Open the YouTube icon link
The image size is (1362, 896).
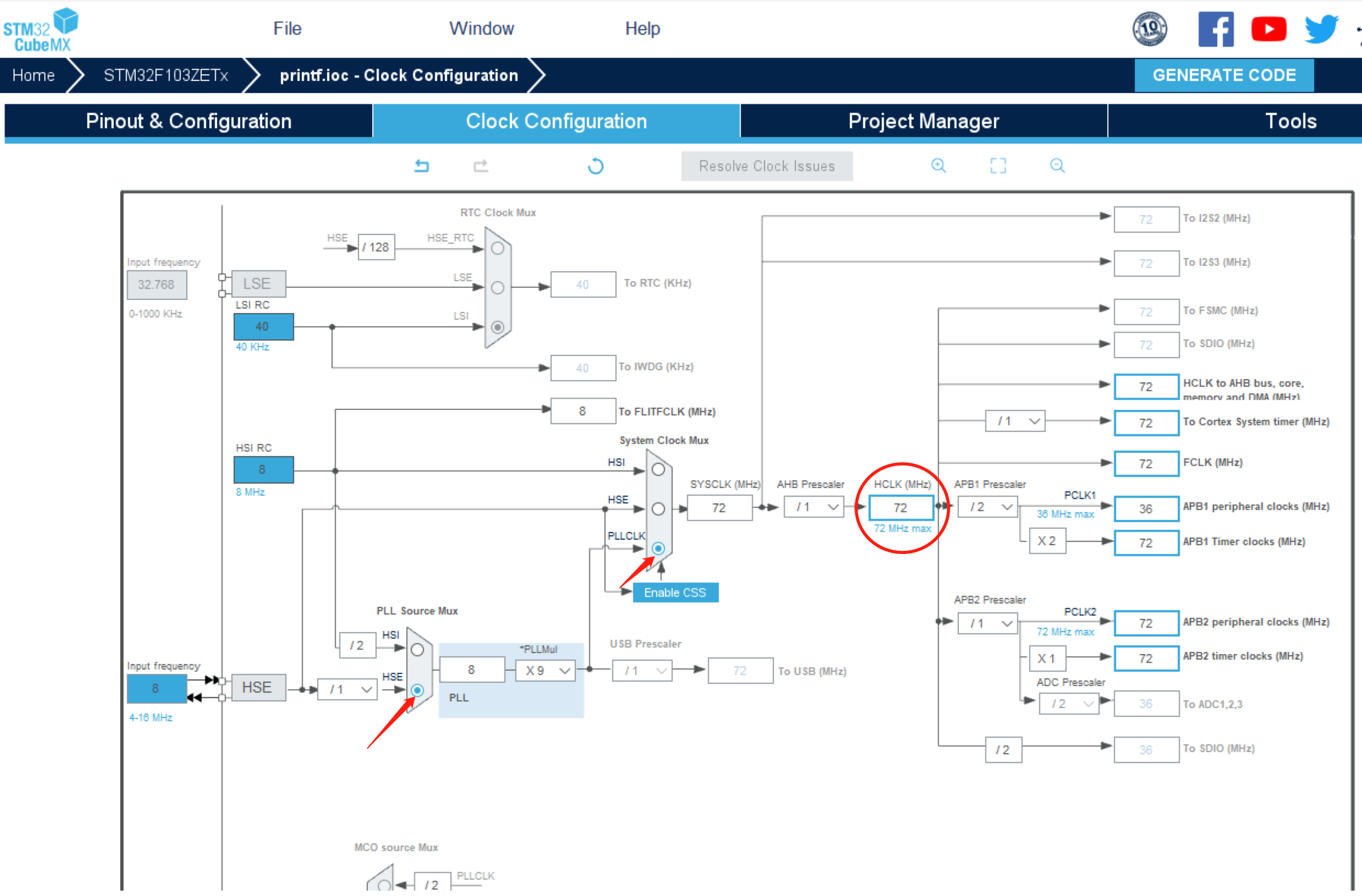click(x=1268, y=29)
